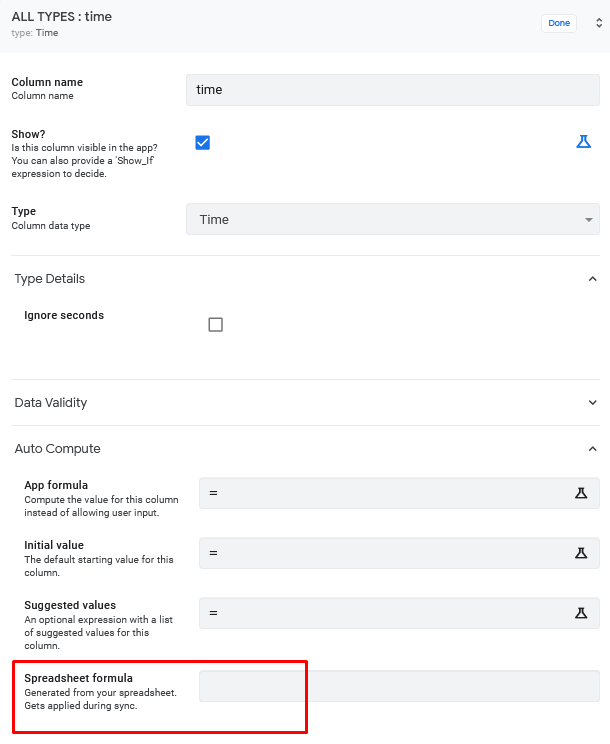Collapse the Type Details section
Screen dimensions: 610x744
coord(592,279)
